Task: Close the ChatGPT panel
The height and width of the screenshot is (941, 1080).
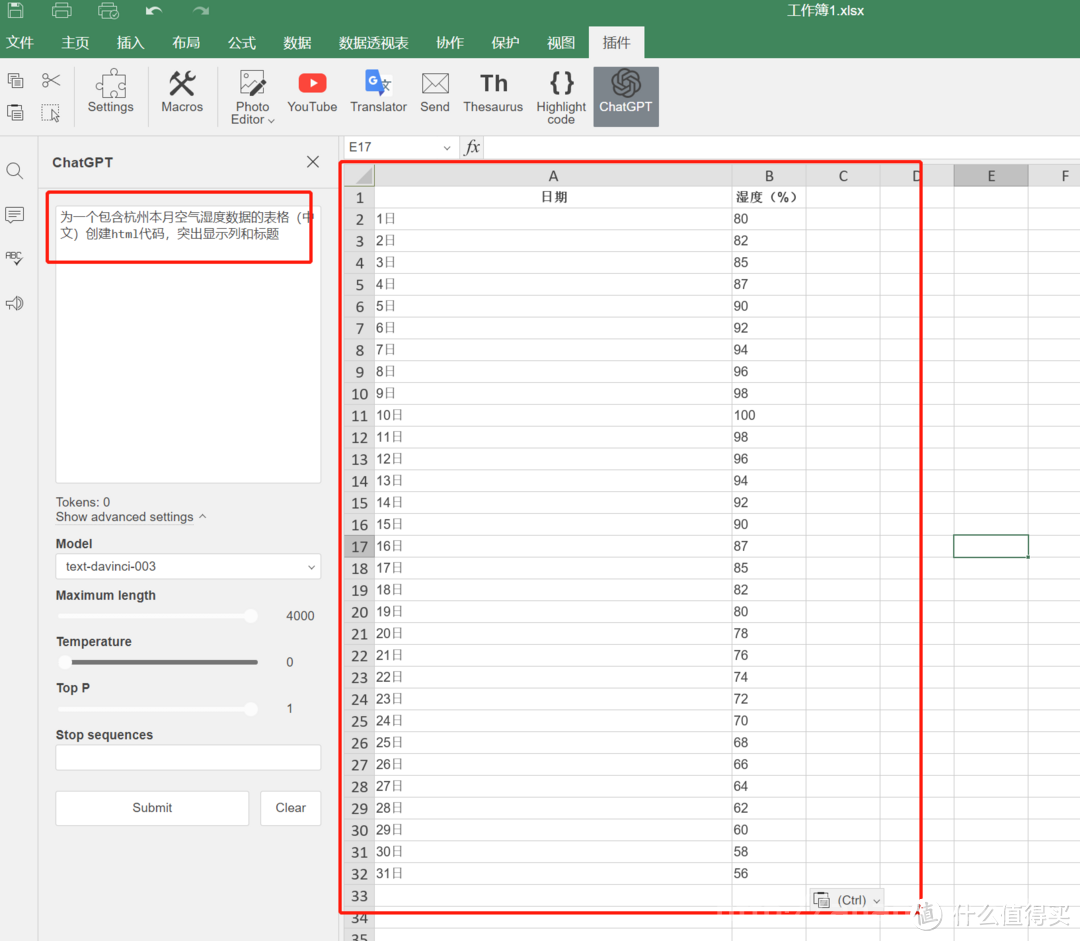Action: [313, 162]
